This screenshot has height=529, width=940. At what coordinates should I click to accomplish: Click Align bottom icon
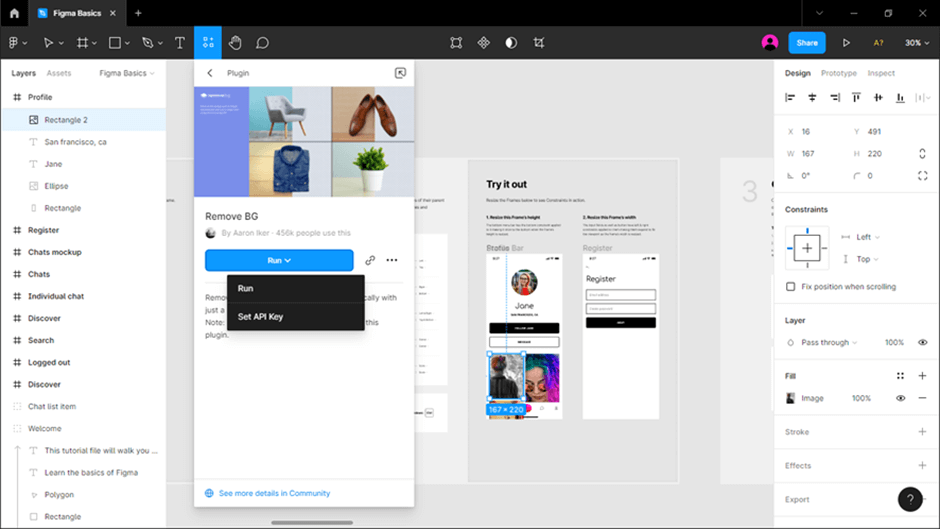coord(900,98)
